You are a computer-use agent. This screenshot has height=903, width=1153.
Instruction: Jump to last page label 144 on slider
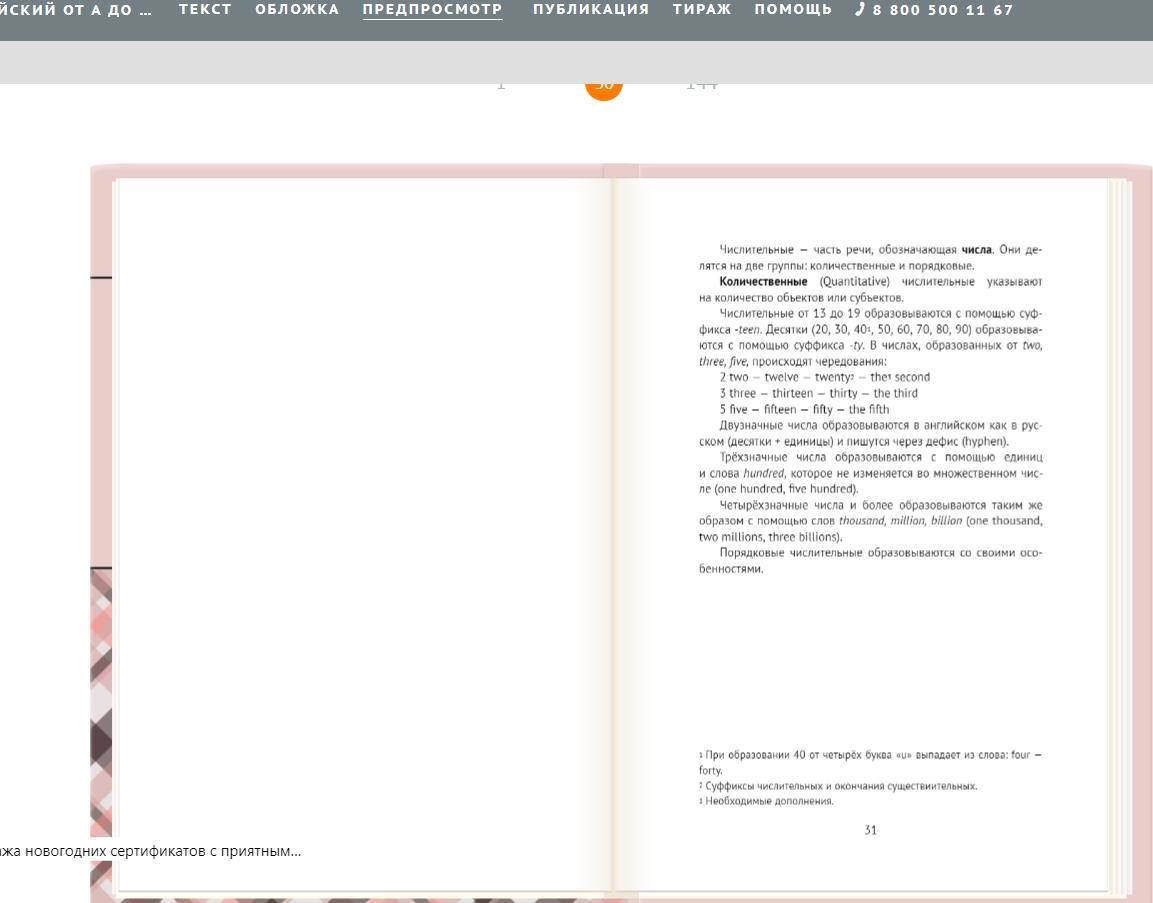pyautogui.click(x=702, y=85)
